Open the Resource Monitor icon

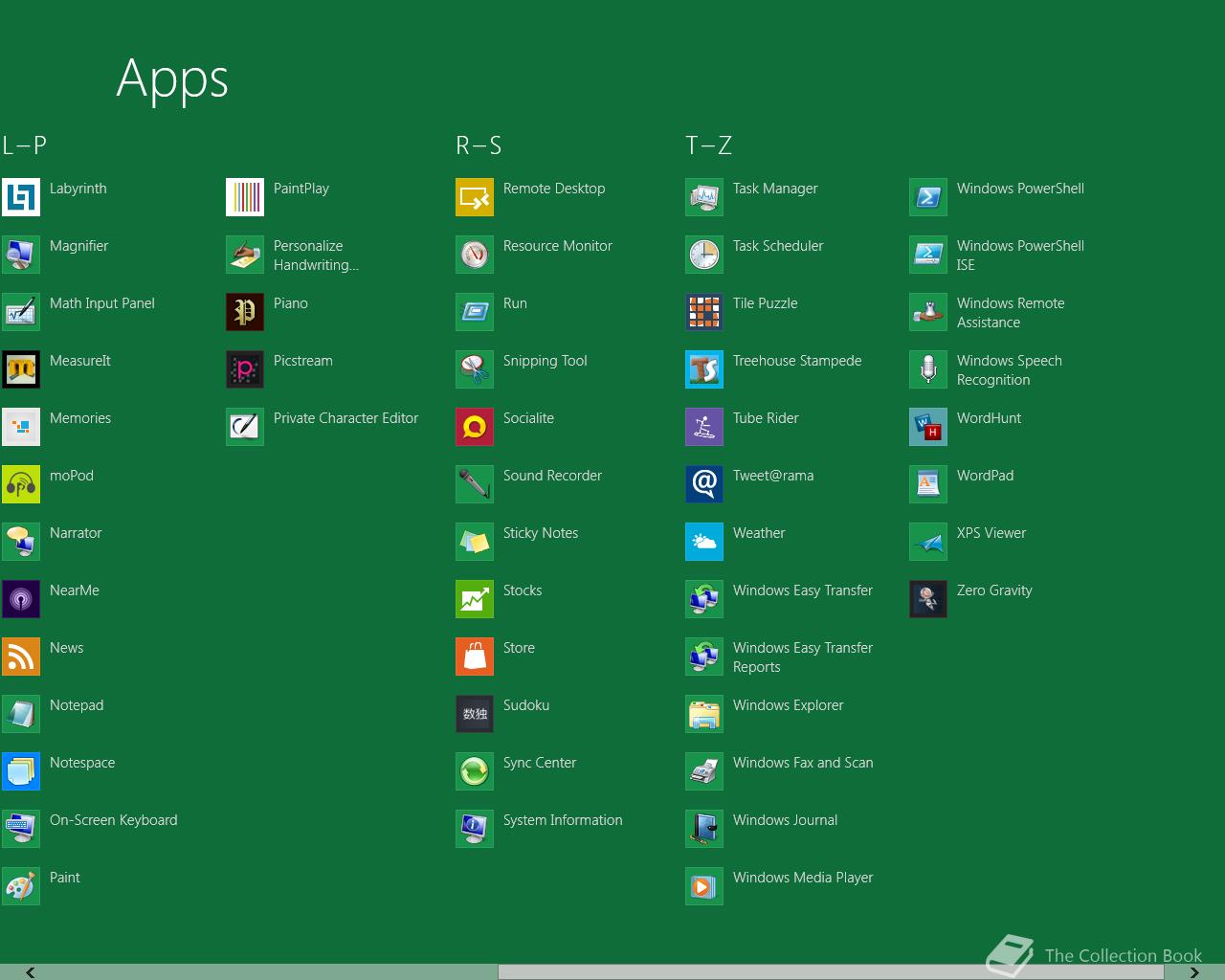(475, 255)
